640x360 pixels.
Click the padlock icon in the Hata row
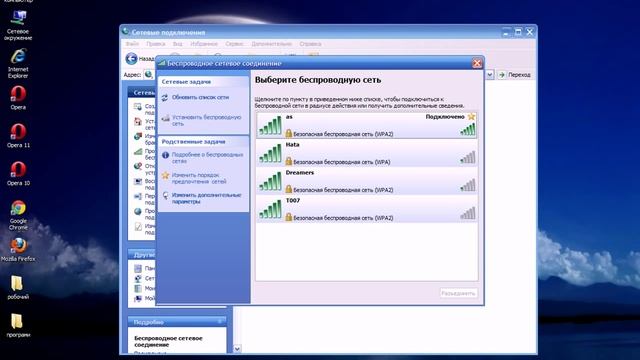(289, 161)
